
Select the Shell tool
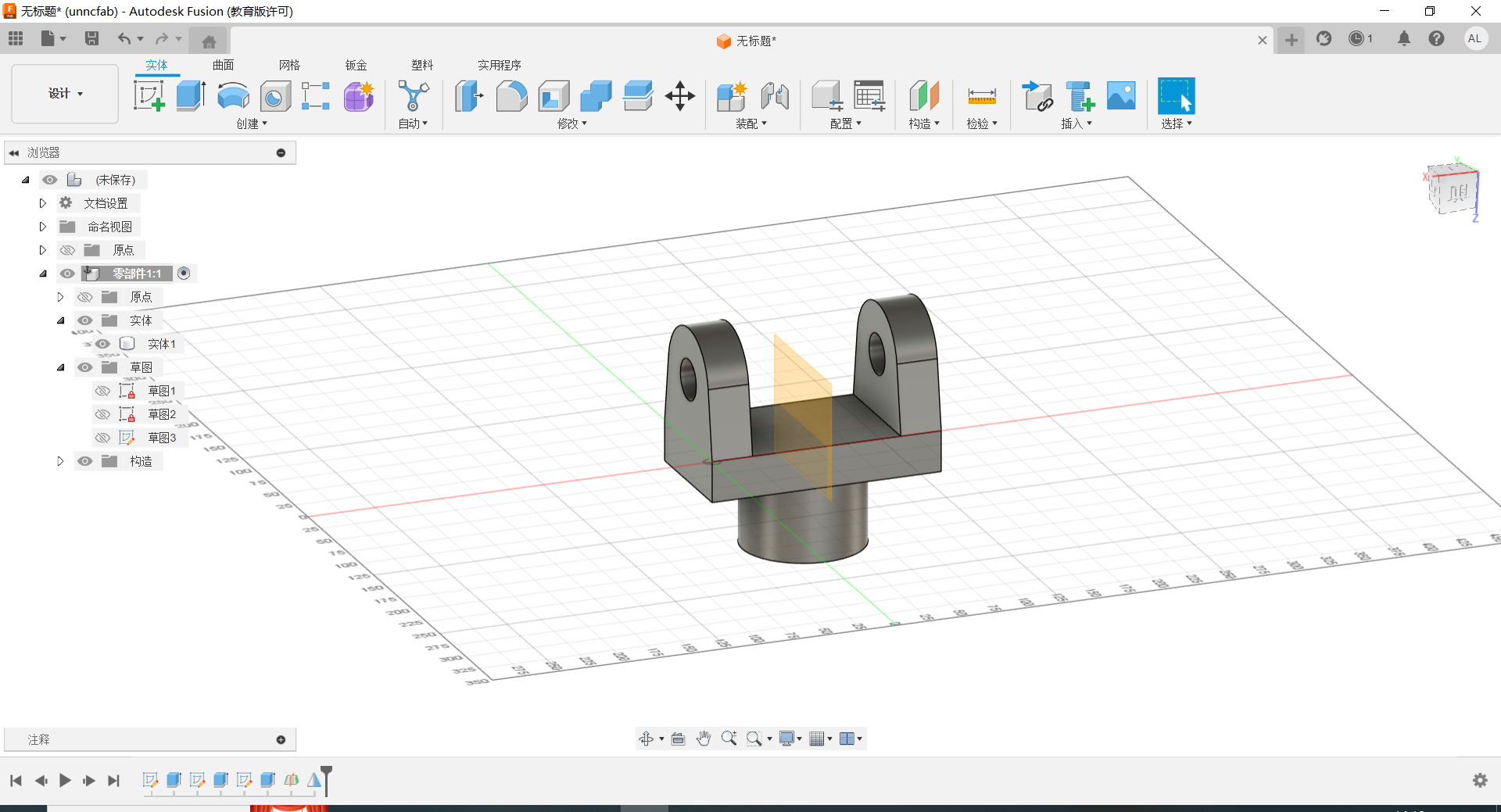coord(553,96)
